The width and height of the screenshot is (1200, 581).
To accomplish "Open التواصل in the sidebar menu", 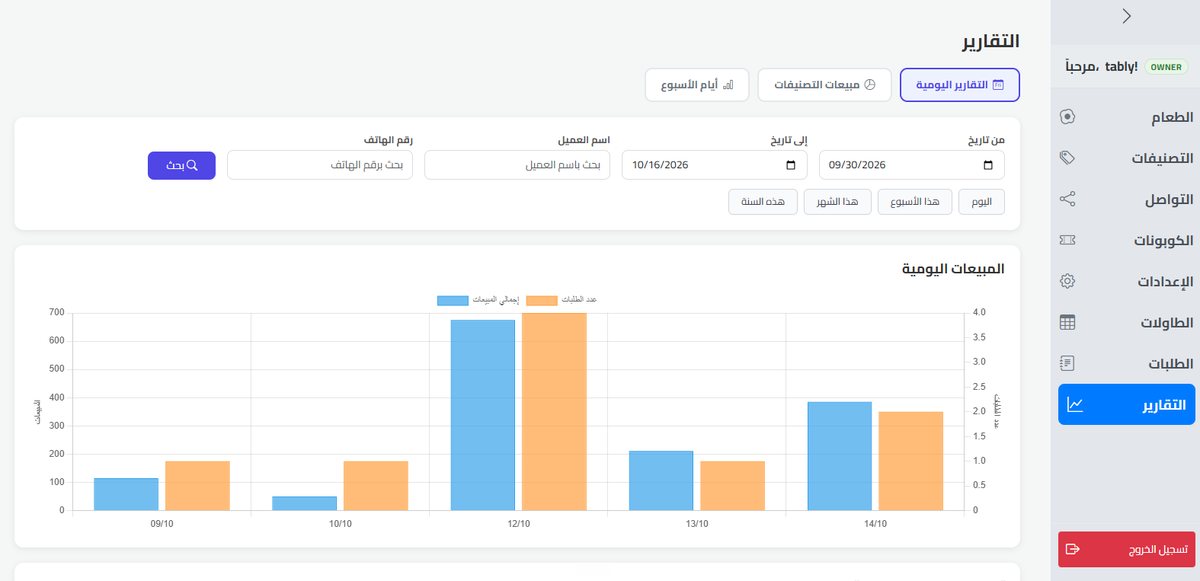I will click(1126, 199).
